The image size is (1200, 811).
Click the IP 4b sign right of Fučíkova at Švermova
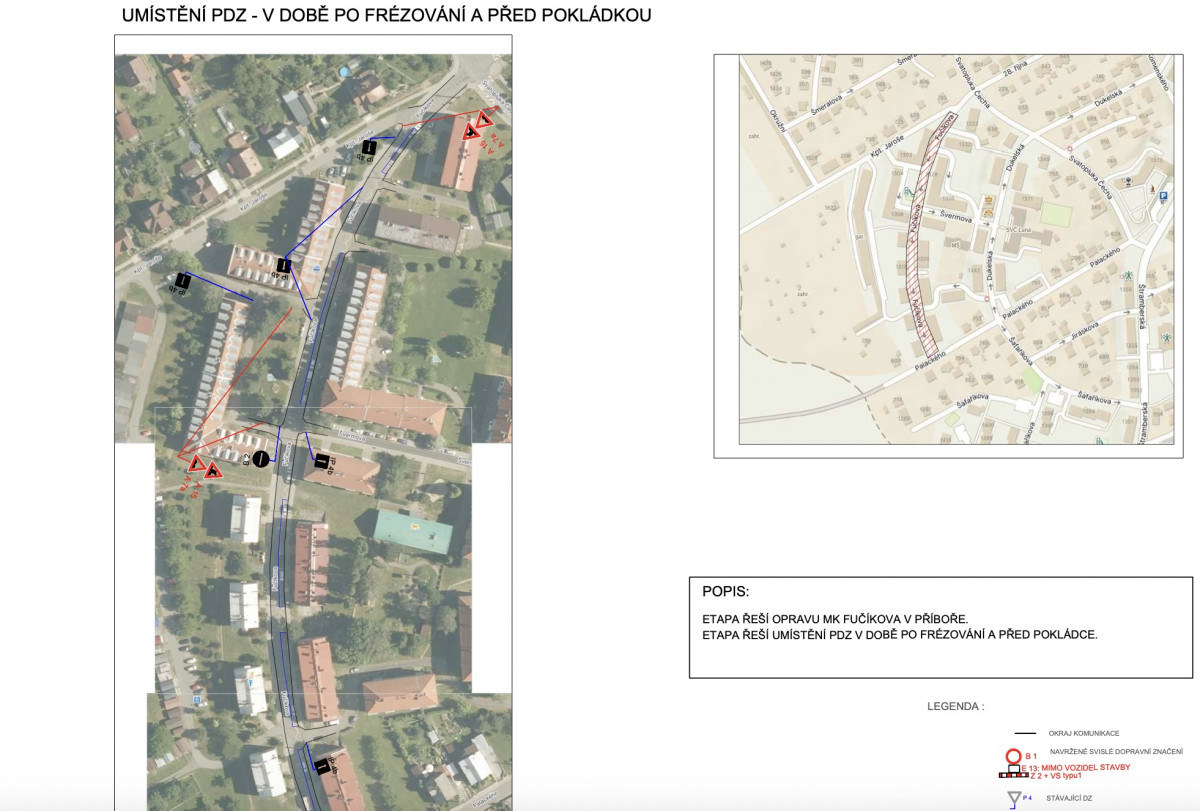(322, 461)
